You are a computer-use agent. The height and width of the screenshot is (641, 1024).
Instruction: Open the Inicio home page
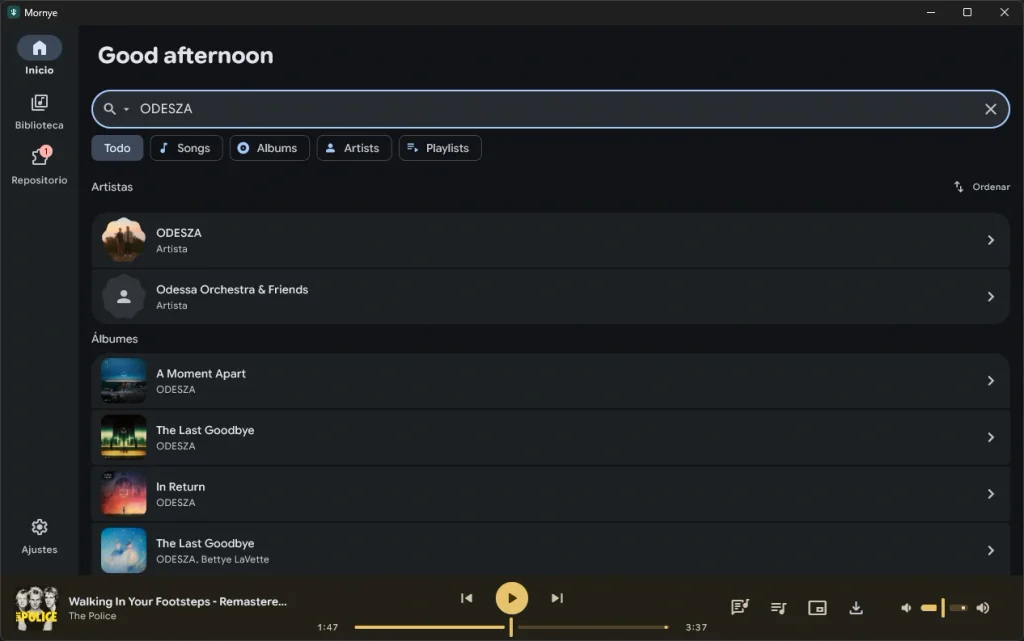pos(39,56)
